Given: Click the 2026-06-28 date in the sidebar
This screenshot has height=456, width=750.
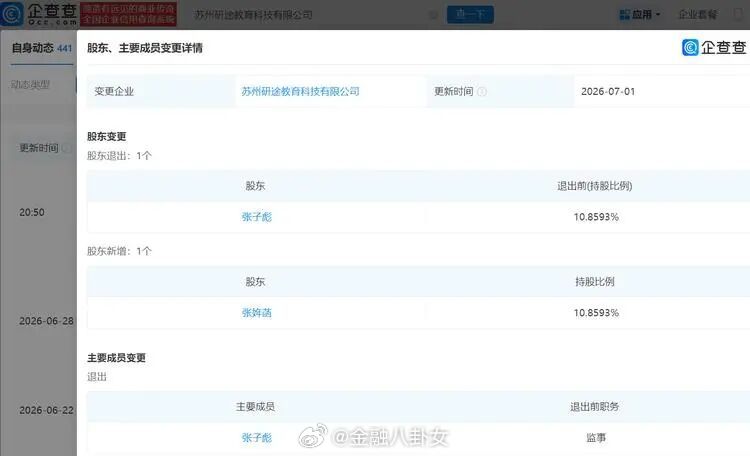Looking at the screenshot, I should pyautogui.click(x=46, y=321).
